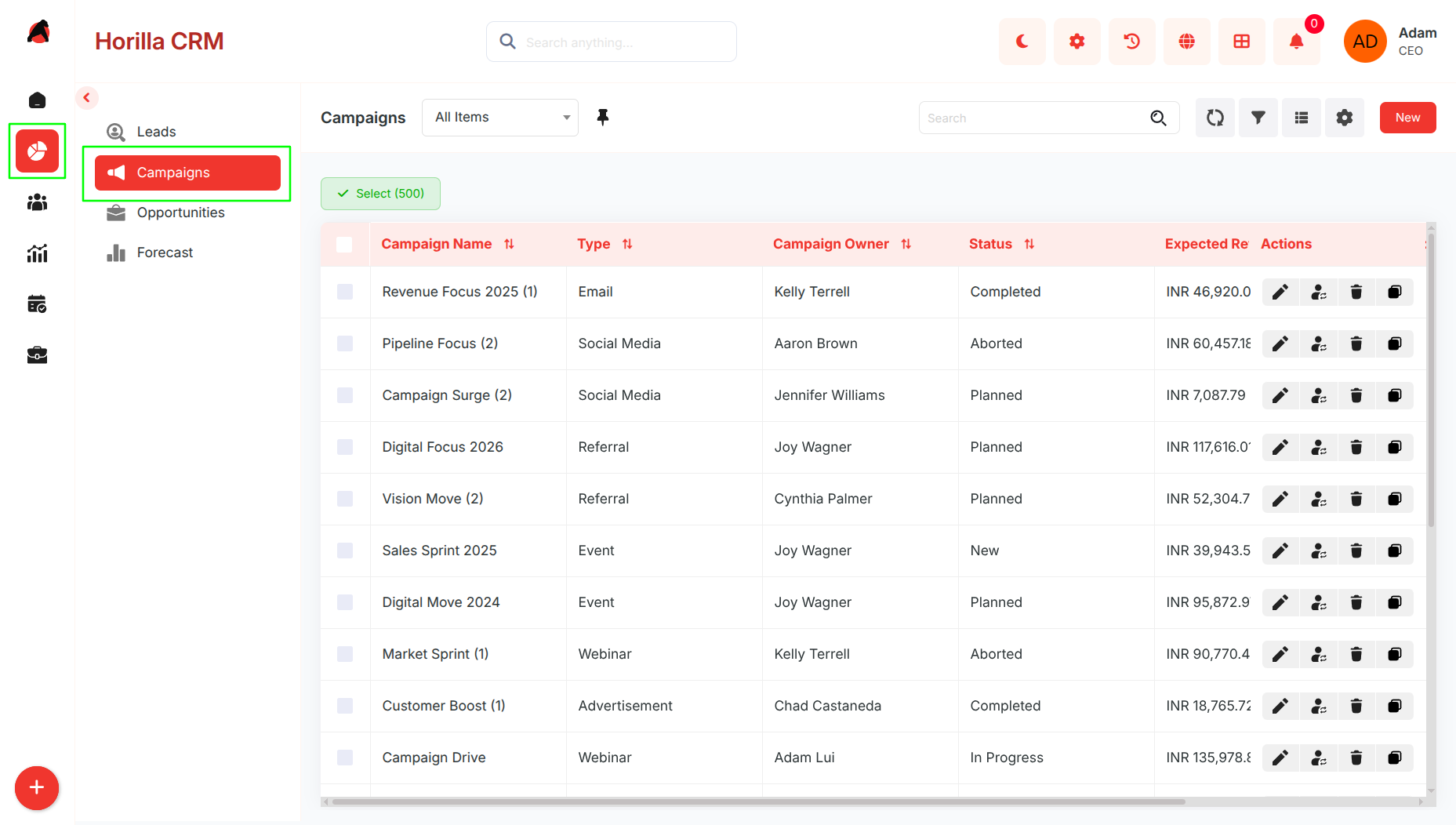Image resolution: width=1456 pixels, height=825 pixels.
Task: Open the people group sidebar icon
Action: [x=37, y=202]
